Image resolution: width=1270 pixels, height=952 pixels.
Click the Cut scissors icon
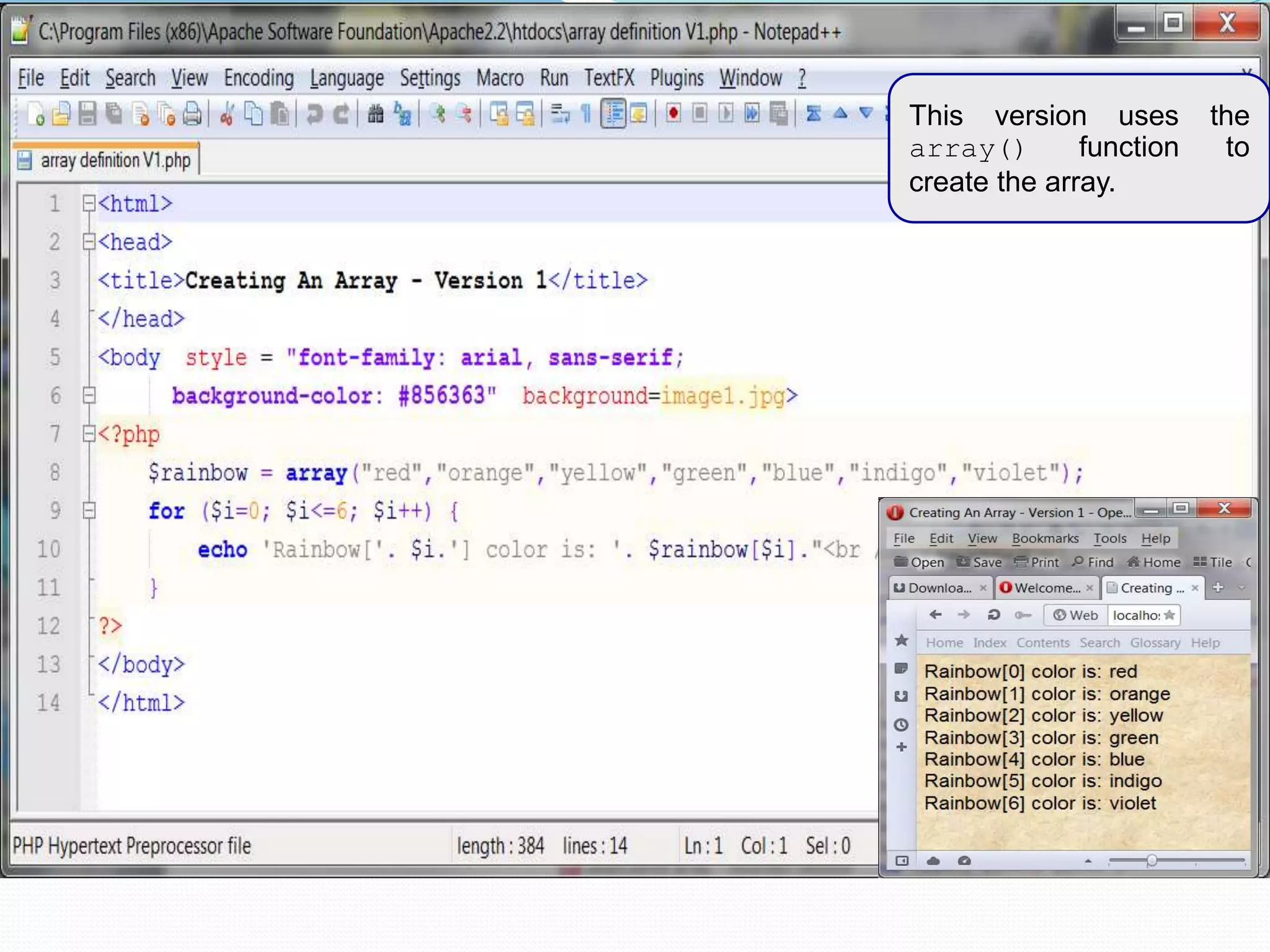(x=227, y=115)
